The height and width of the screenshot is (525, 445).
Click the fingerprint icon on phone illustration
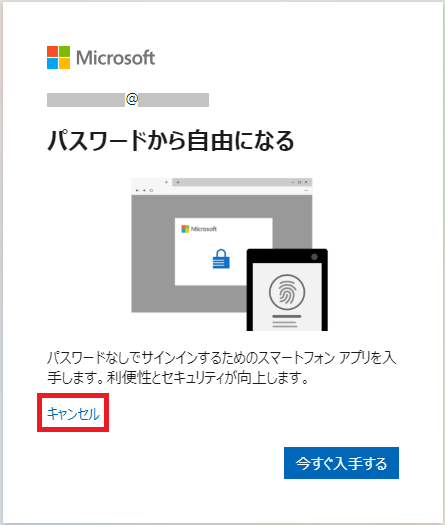pos(287,292)
